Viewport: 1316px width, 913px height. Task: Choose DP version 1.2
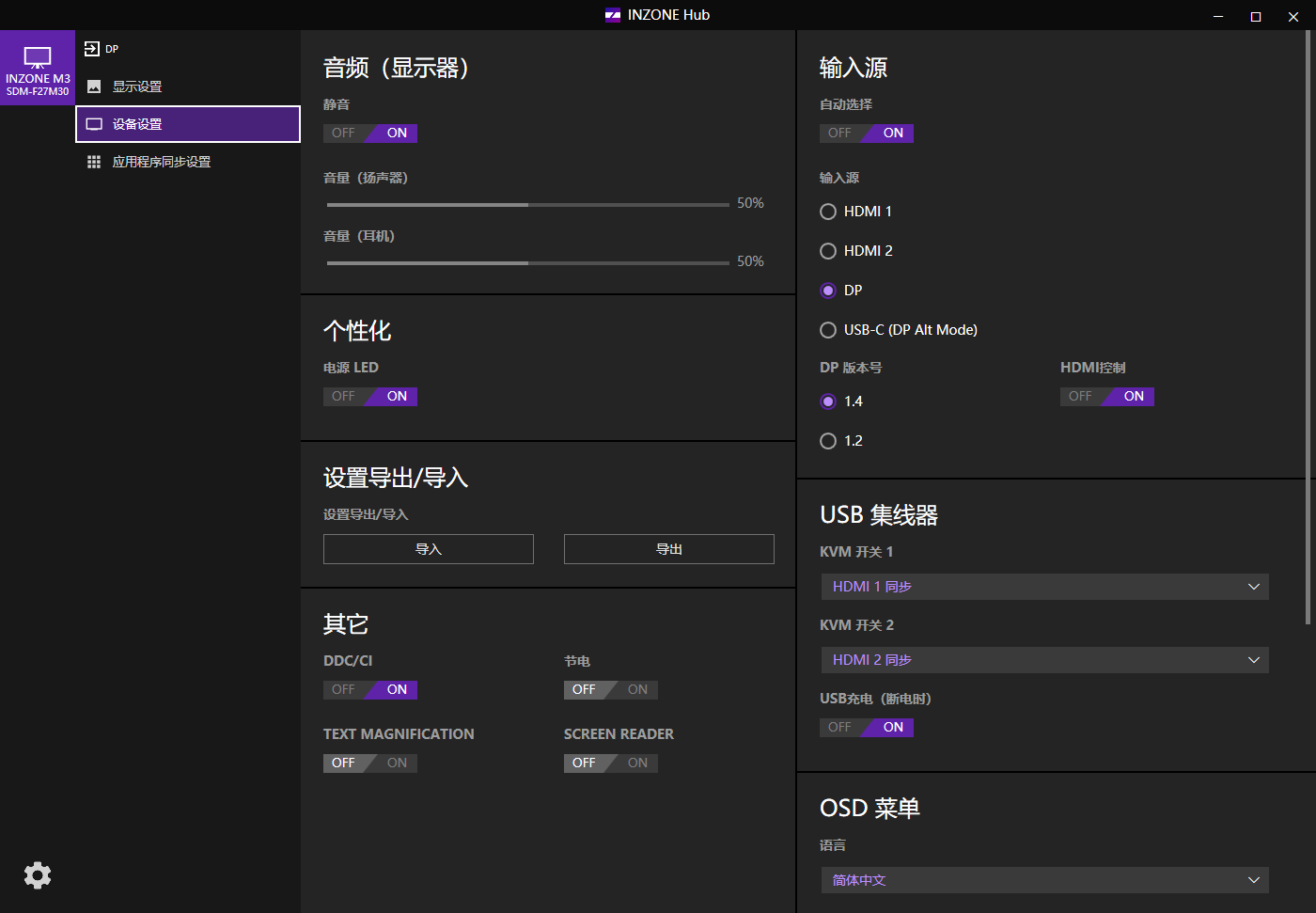(x=828, y=441)
